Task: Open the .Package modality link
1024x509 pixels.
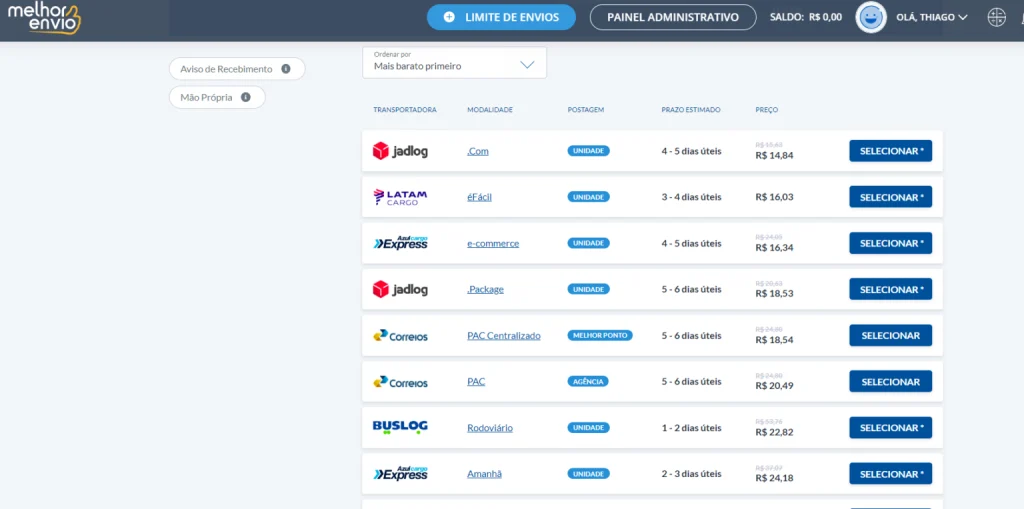Action: 485,289
